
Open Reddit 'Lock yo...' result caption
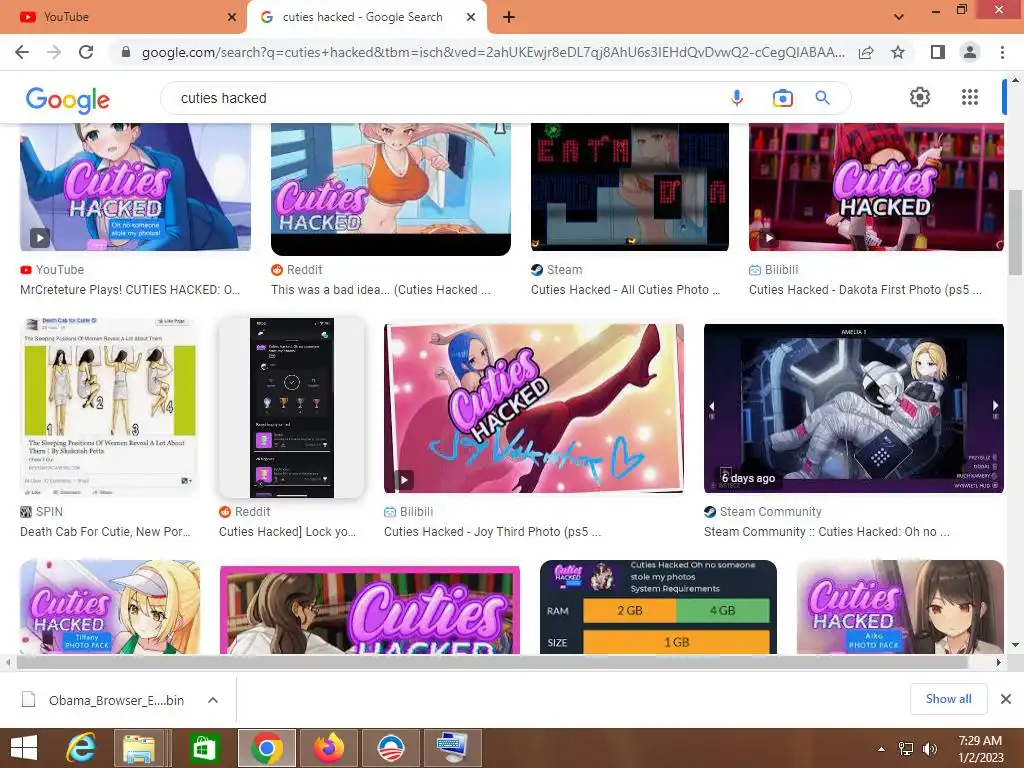287,532
